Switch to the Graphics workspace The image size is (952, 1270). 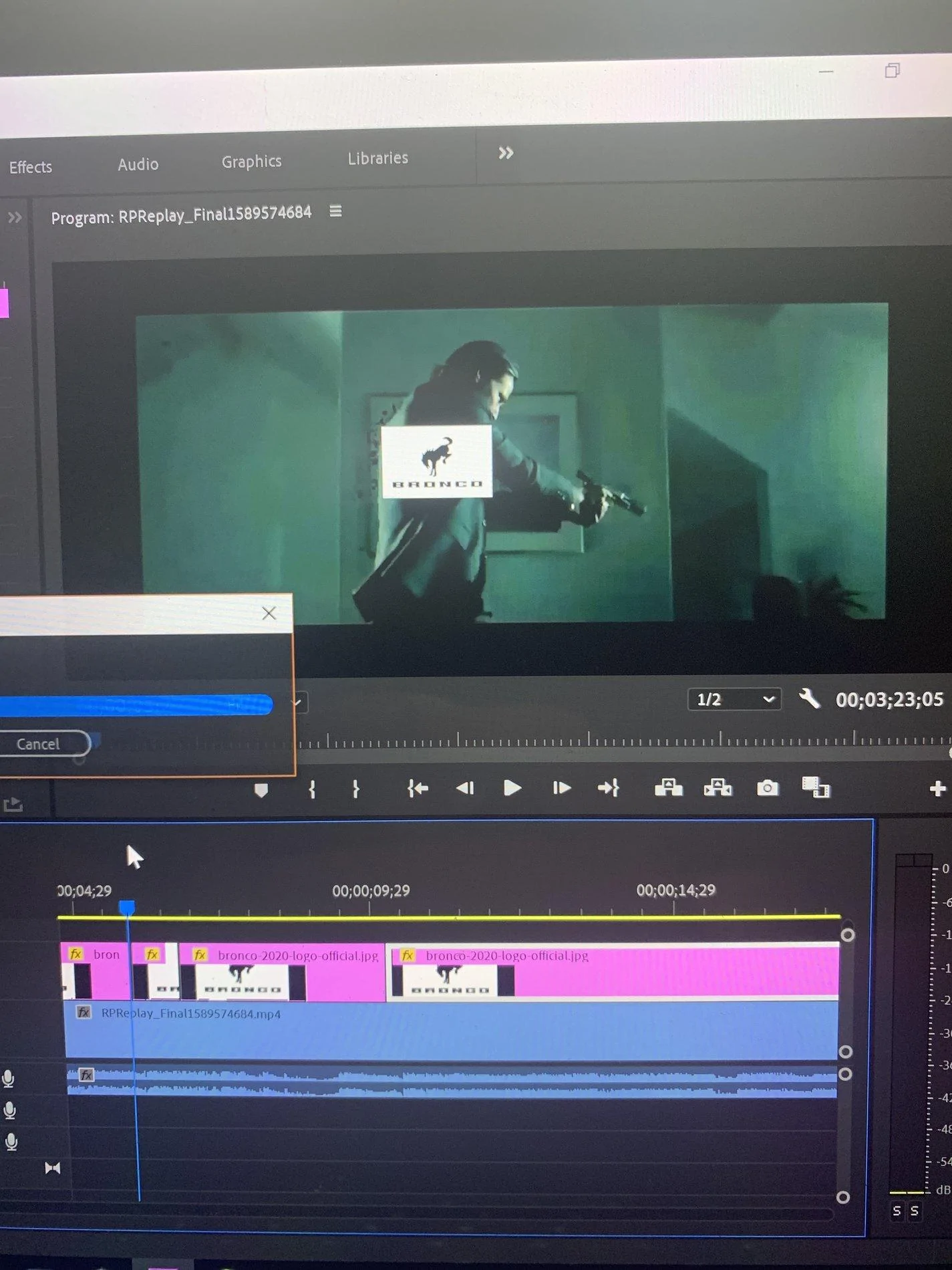click(x=251, y=162)
